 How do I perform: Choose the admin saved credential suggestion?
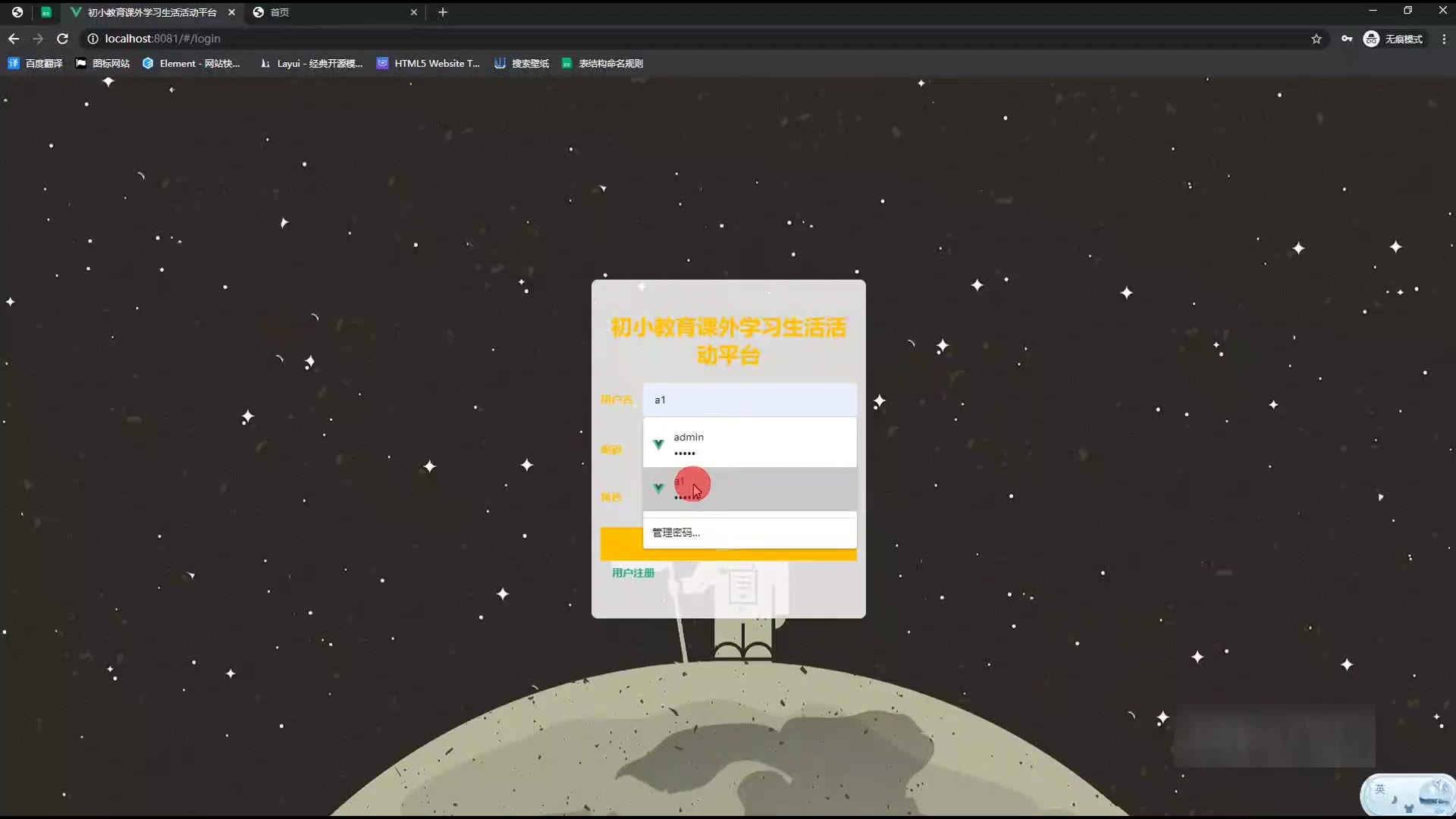[750, 444]
